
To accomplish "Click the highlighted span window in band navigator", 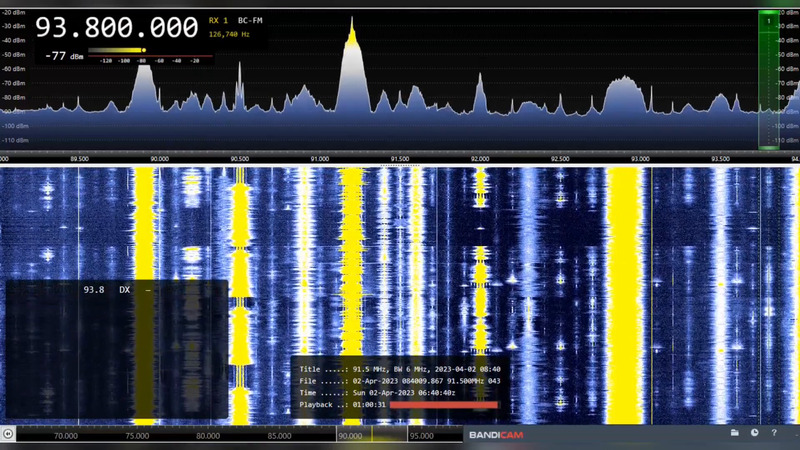I will point(372,435).
